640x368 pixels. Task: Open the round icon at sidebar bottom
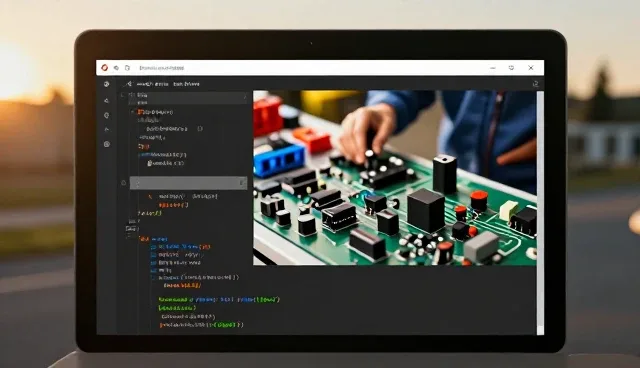(107, 144)
